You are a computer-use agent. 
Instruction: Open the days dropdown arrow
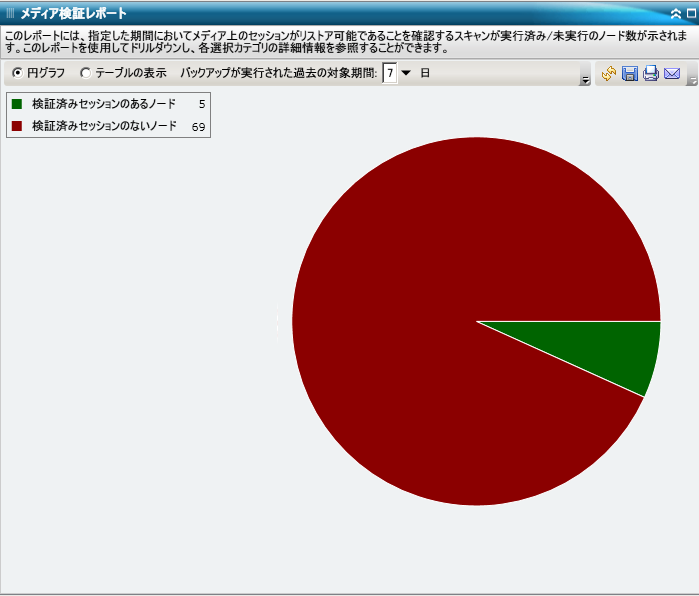[x=406, y=73]
